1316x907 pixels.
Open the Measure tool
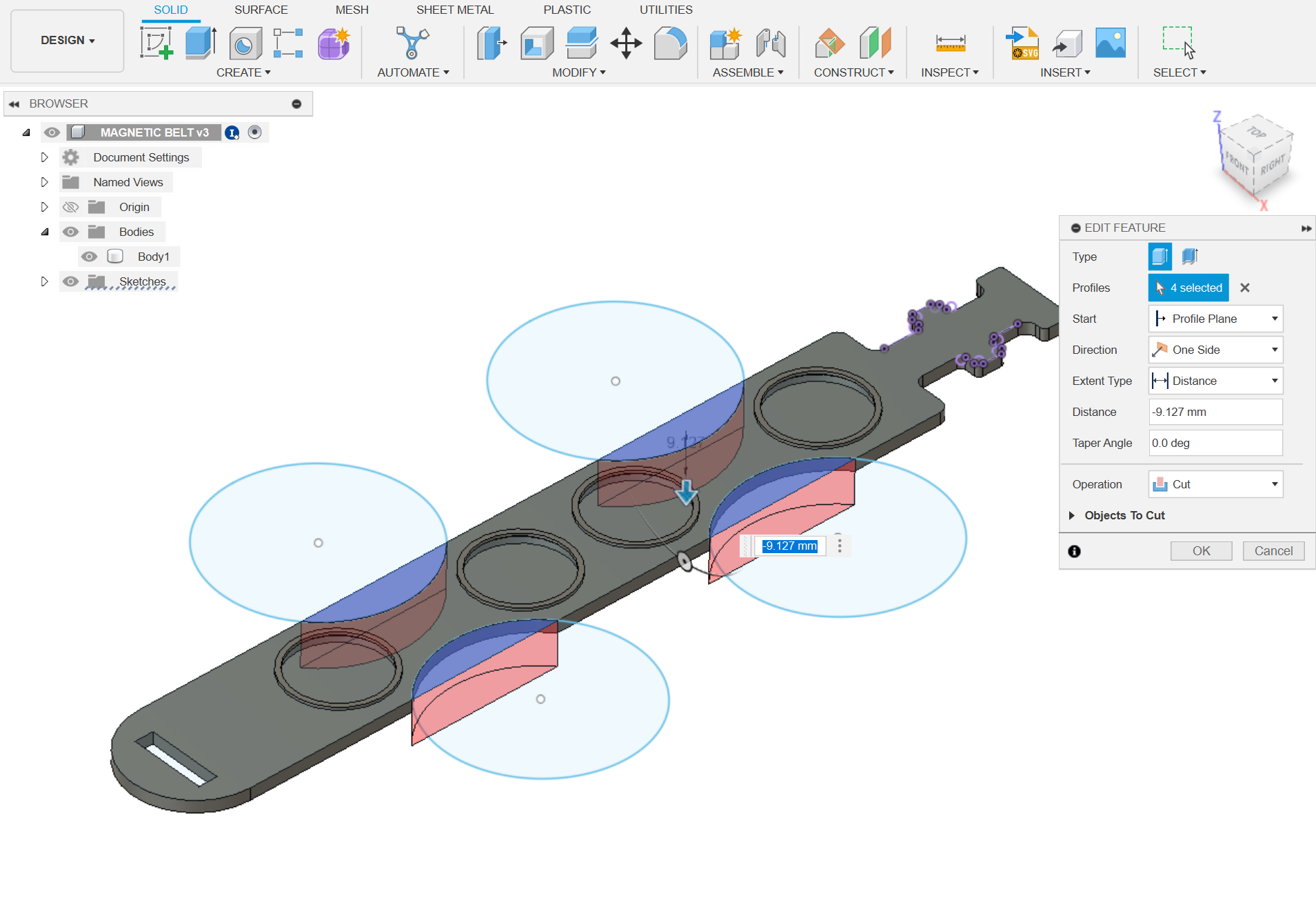950,43
